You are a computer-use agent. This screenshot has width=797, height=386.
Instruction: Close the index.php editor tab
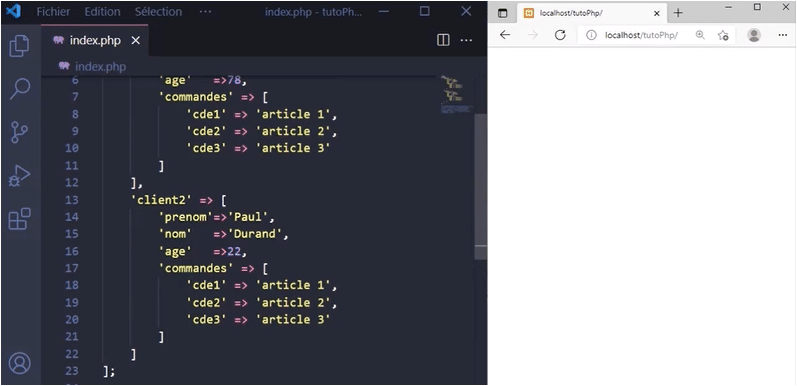click(x=136, y=41)
